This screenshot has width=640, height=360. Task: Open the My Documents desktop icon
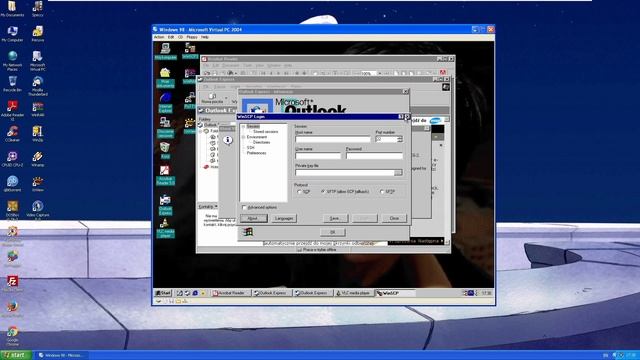click(x=12, y=9)
